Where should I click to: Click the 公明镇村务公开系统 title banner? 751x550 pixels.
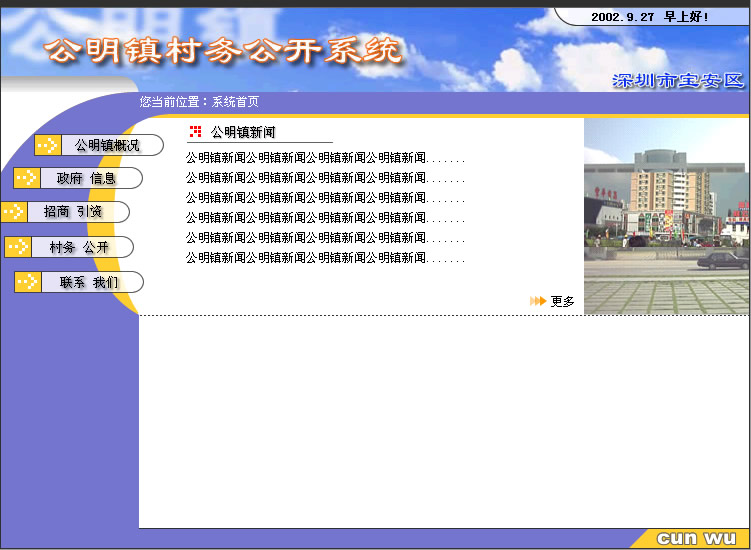pos(224,51)
